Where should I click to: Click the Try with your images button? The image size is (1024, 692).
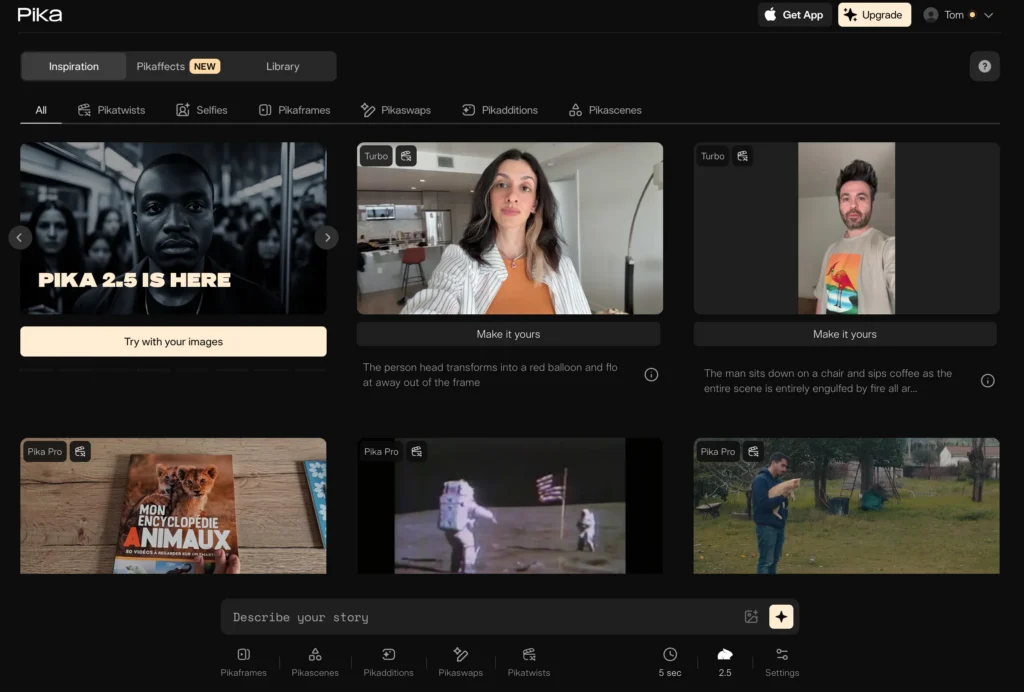tap(173, 342)
